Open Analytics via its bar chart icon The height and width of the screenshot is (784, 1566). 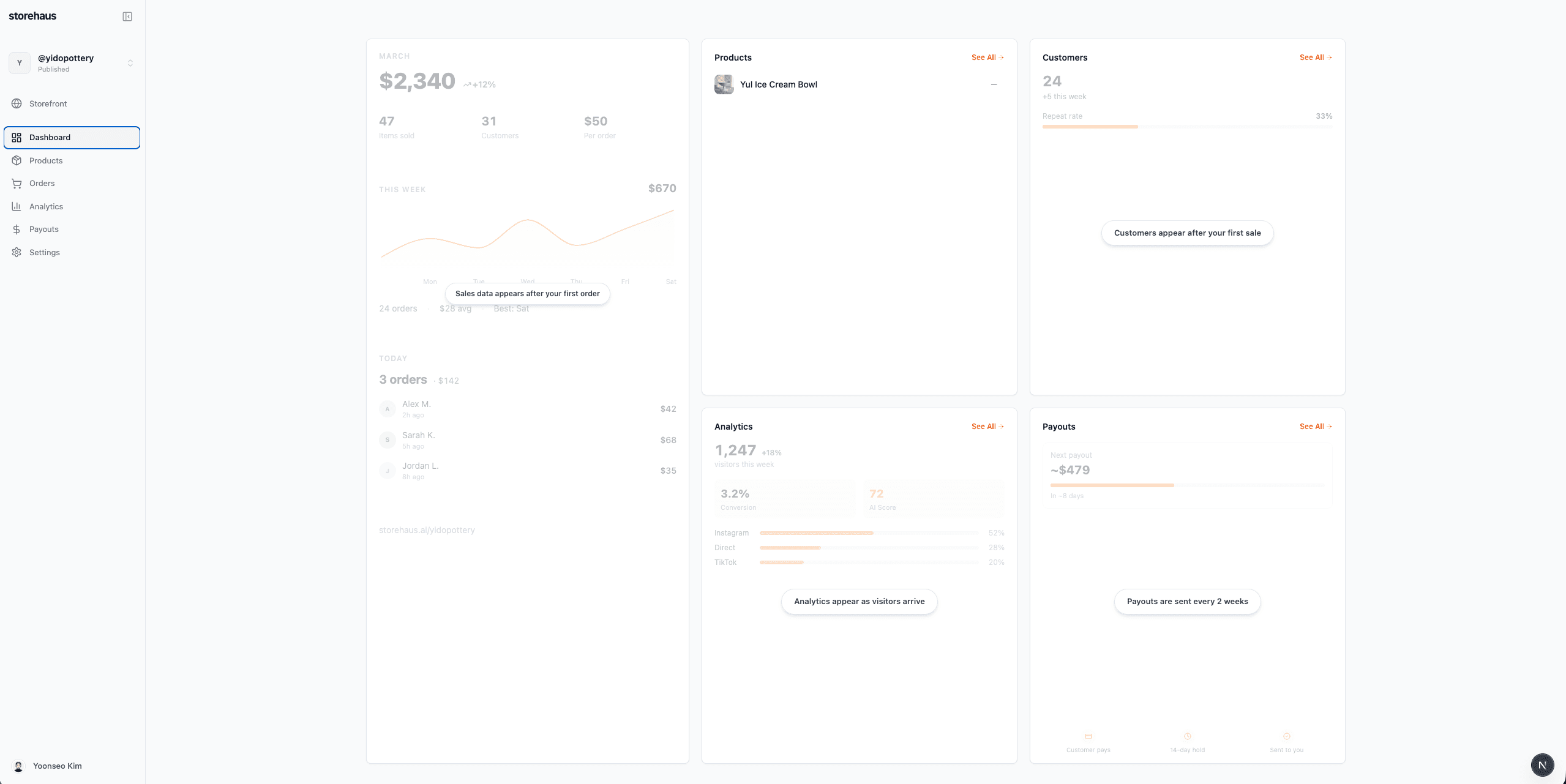pyautogui.click(x=17, y=206)
